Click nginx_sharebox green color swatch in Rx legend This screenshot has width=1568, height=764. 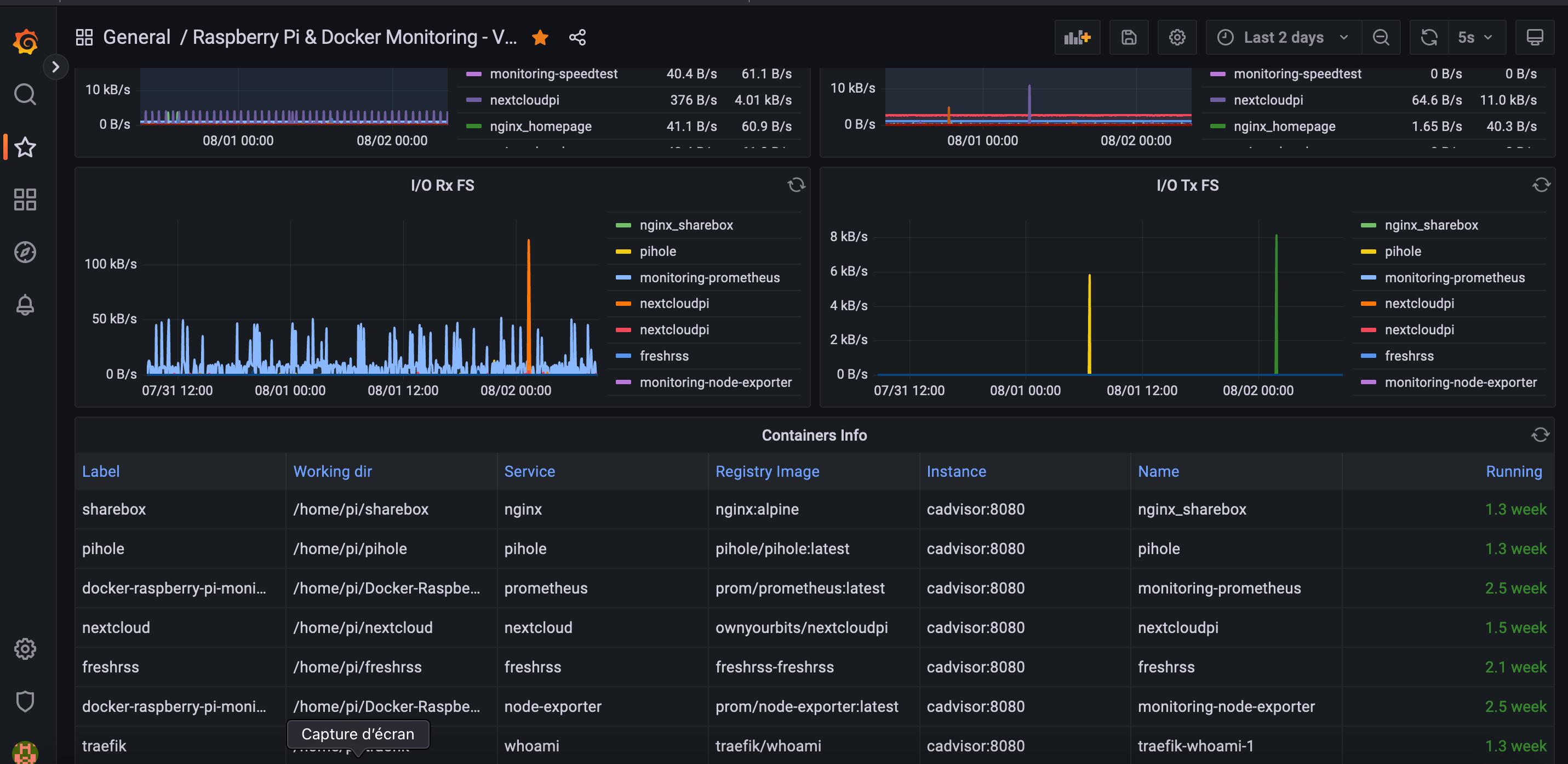[x=623, y=225]
